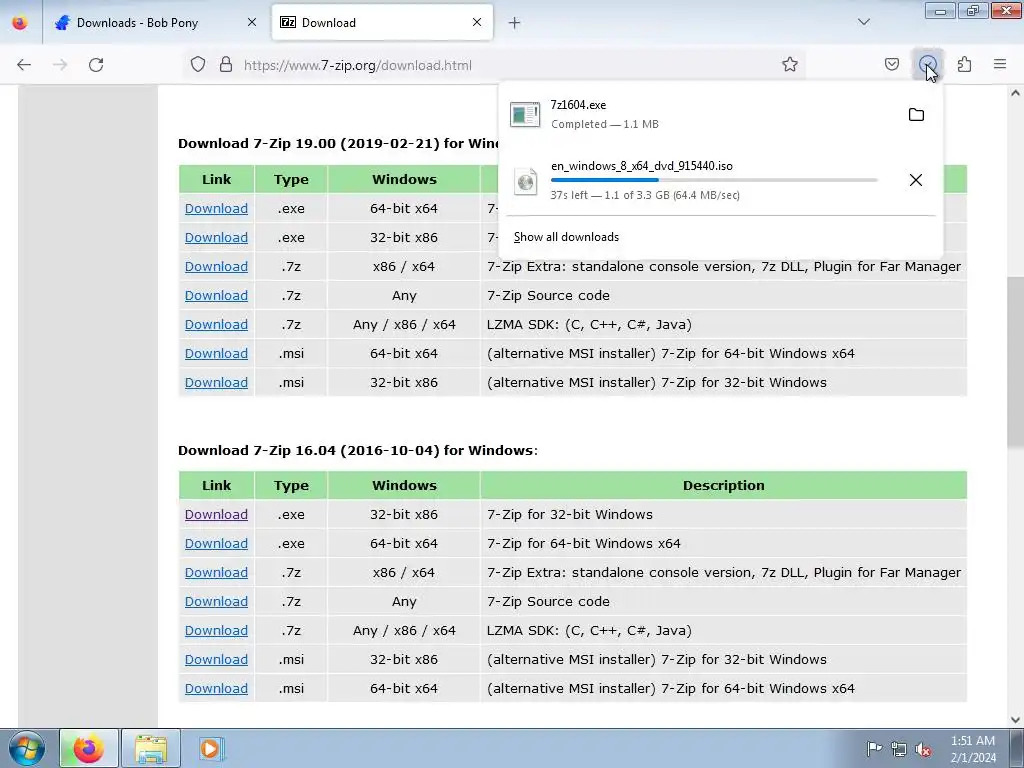Launch Windows Media Player from taskbar
This screenshot has height=768, width=1024.
[x=212, y=748]
